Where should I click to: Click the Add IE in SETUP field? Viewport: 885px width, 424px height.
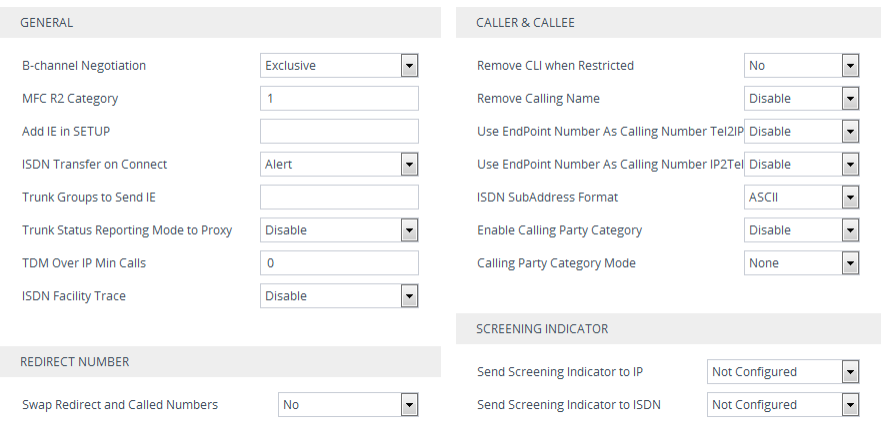pos(339,132)
